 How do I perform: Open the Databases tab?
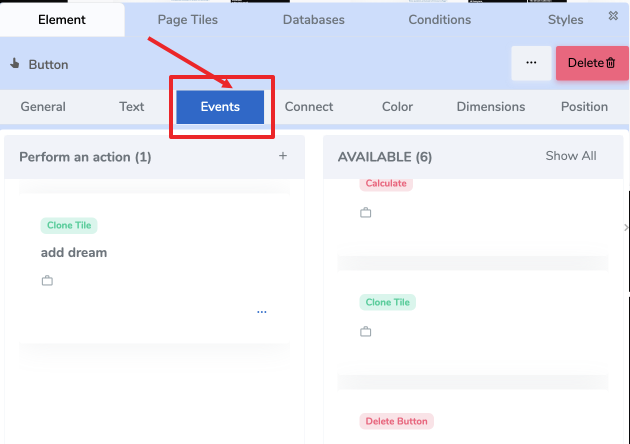[313, 20]
